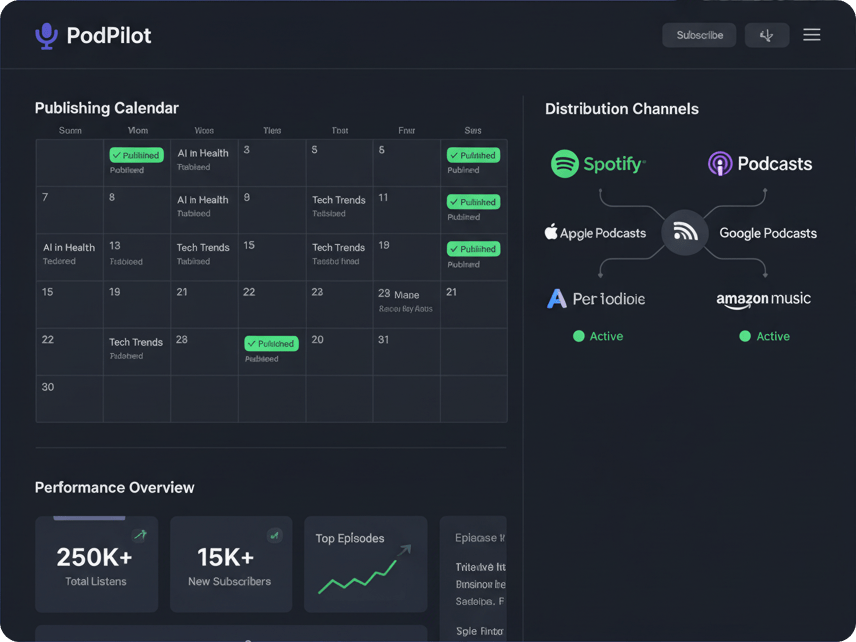Image resolution: width=856 pixels, height=642 pixels.
Task: Select the calendar cell for day 30
Action: pos(69,398)
